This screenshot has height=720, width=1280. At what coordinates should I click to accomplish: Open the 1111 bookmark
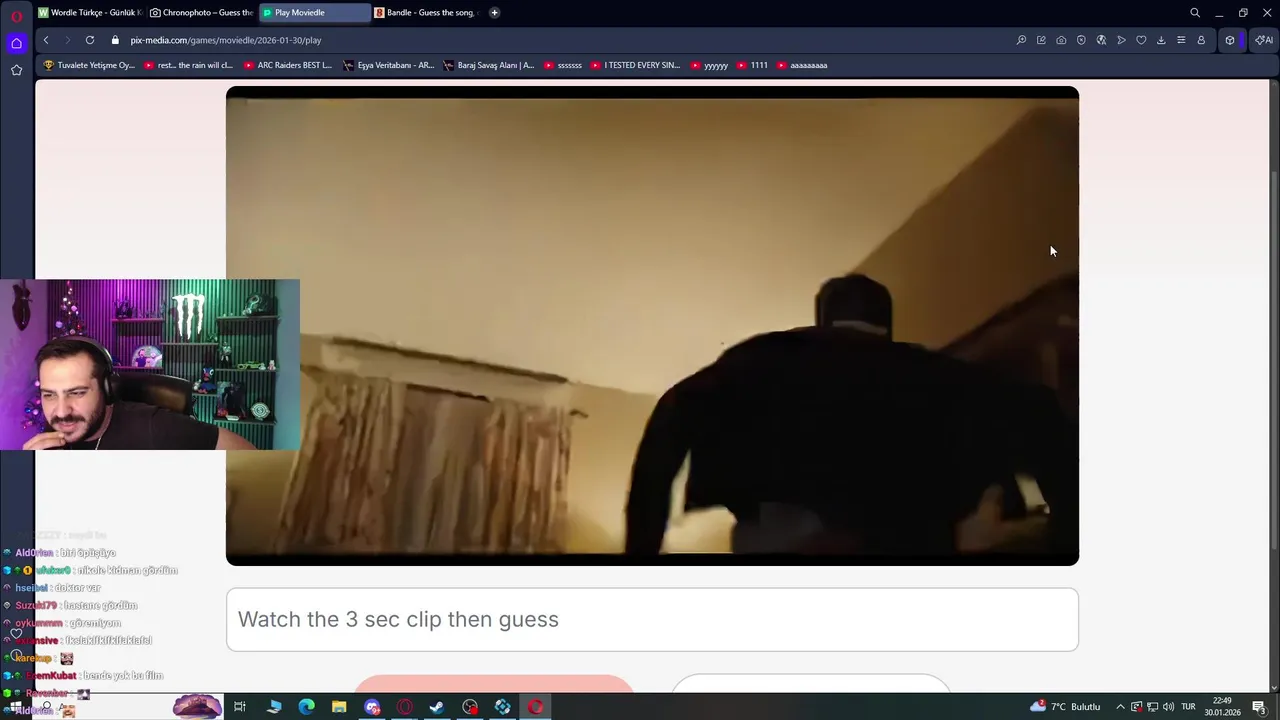(x=752, y=65)
